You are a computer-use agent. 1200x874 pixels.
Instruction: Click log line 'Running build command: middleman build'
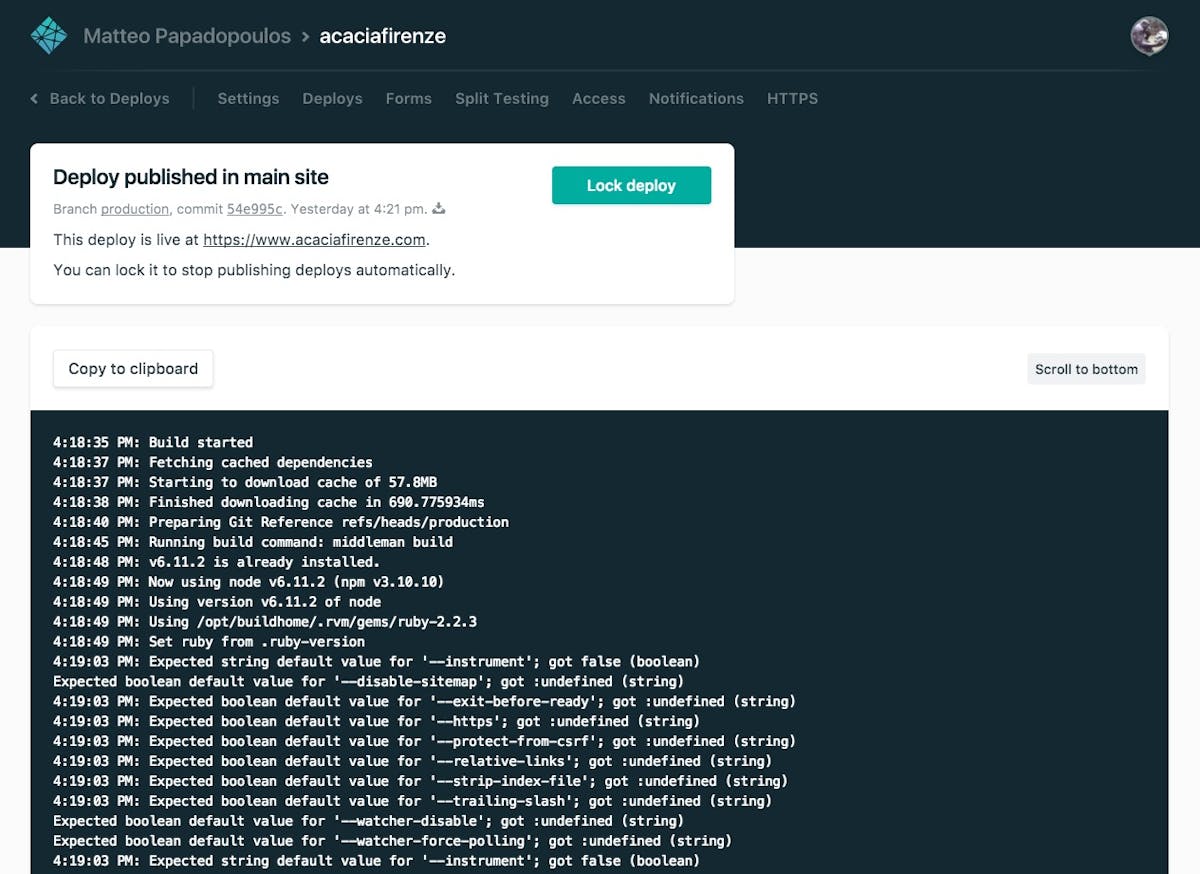point(253,542)
